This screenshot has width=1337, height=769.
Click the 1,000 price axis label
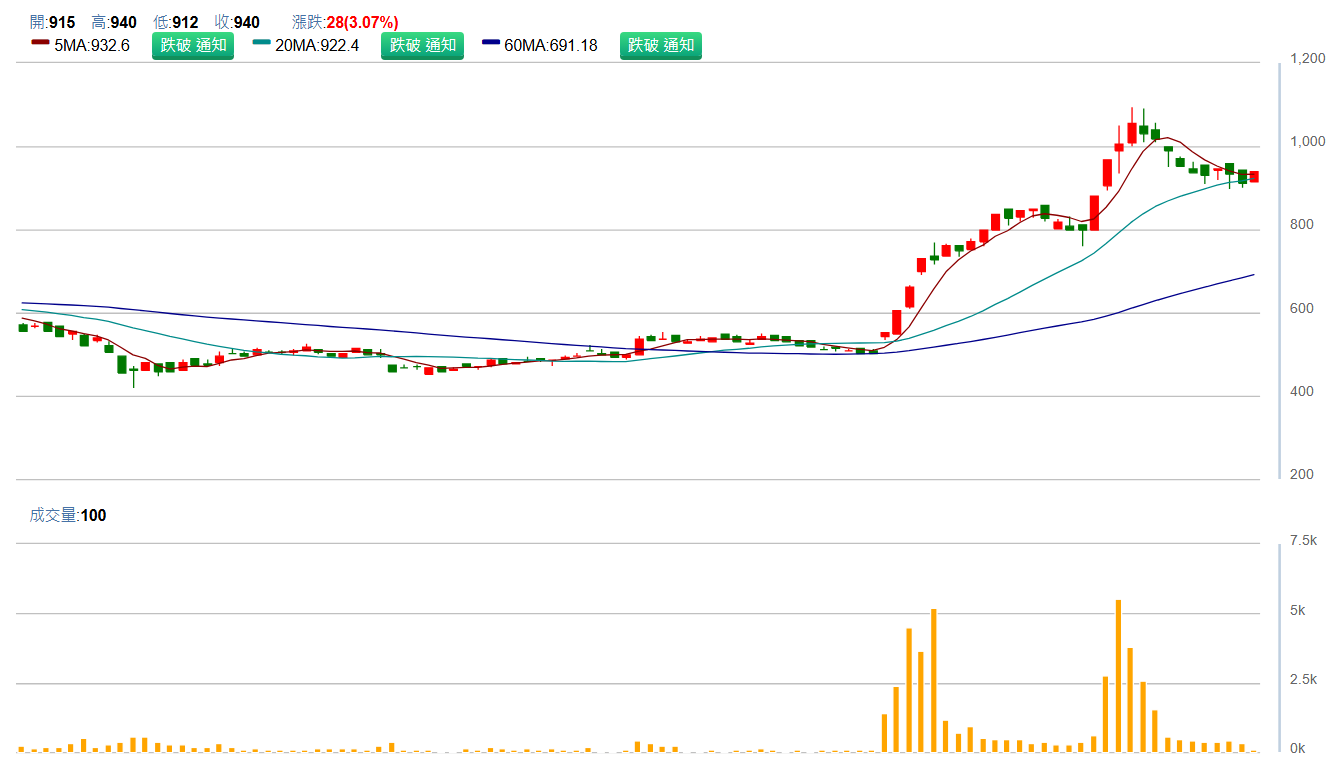click(x=1308, y=142)
